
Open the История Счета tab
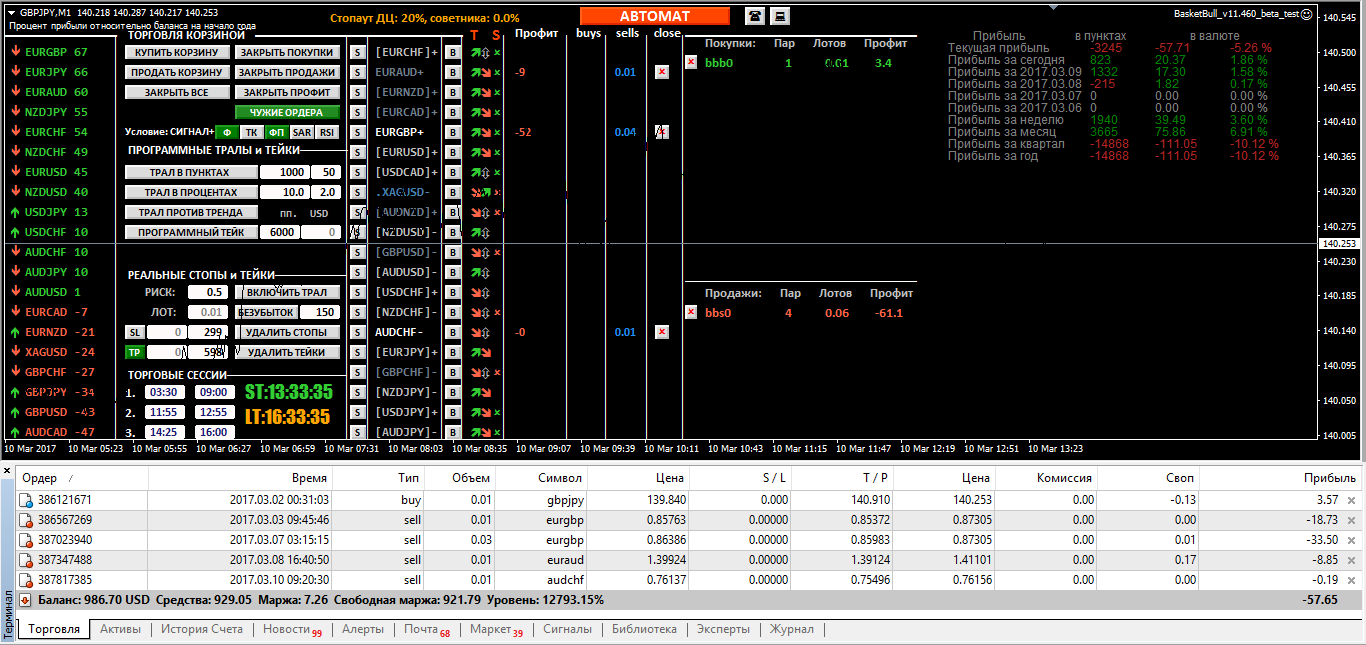(202, 629)
